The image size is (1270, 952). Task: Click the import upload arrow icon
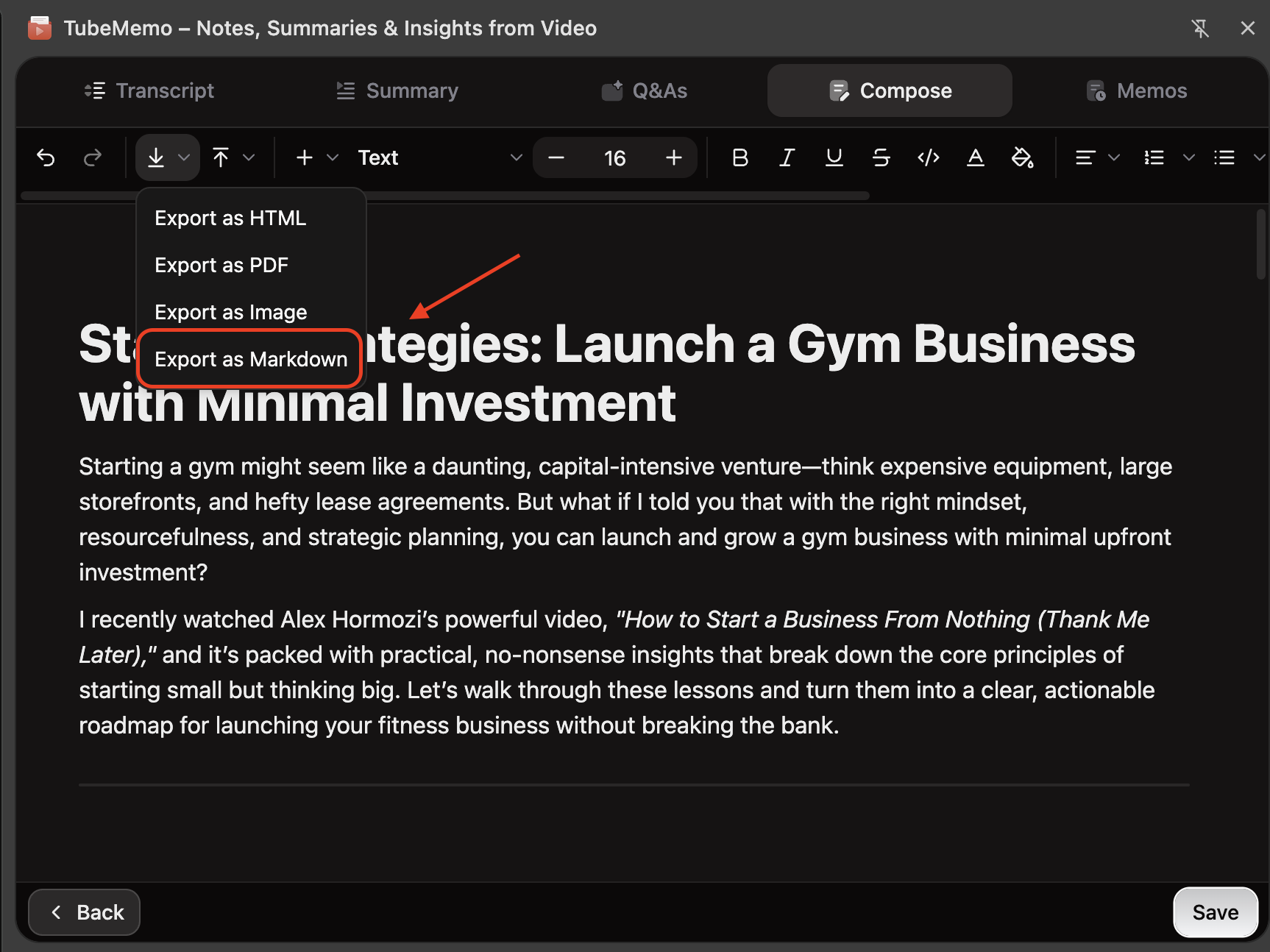(x=221, y=157)
